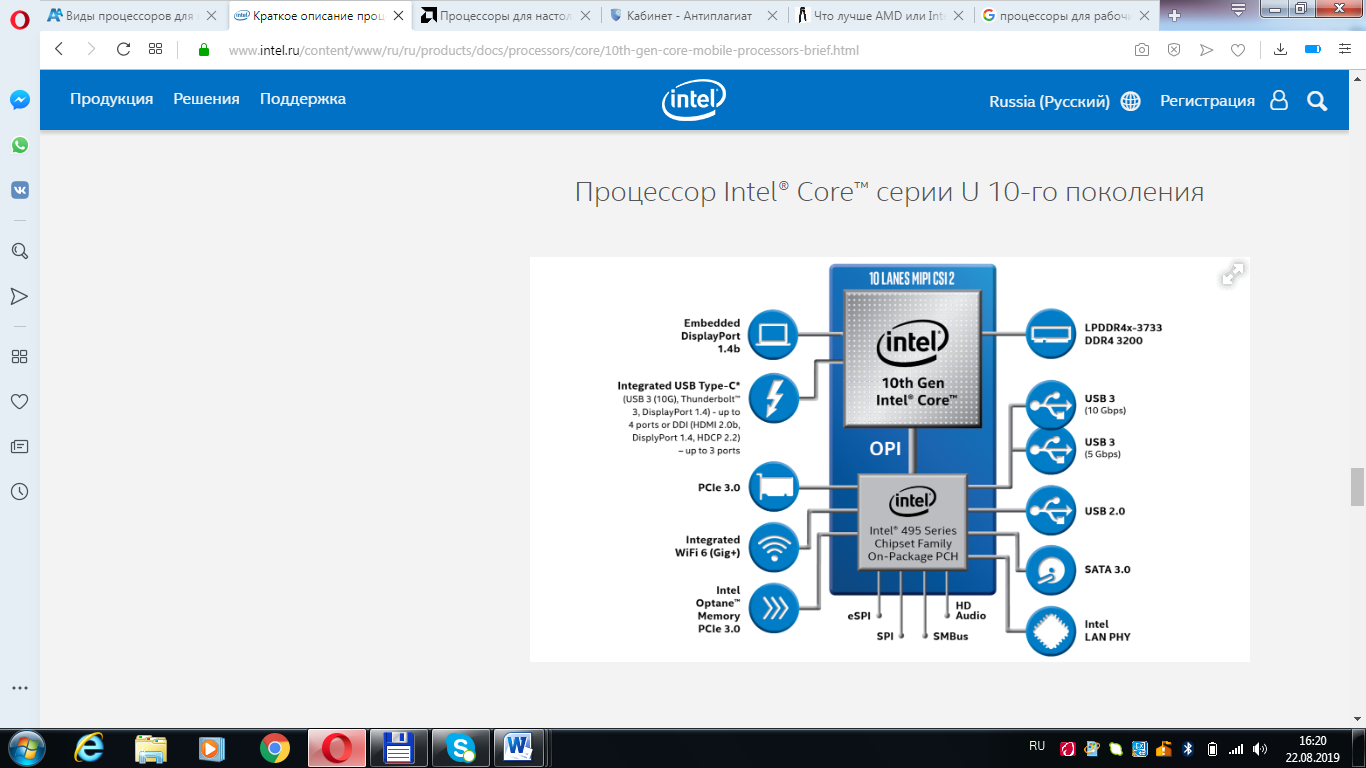Open WhatsApp from the sidebar
The width and height of the screenshot is (1366, 768).
(19, 145)
